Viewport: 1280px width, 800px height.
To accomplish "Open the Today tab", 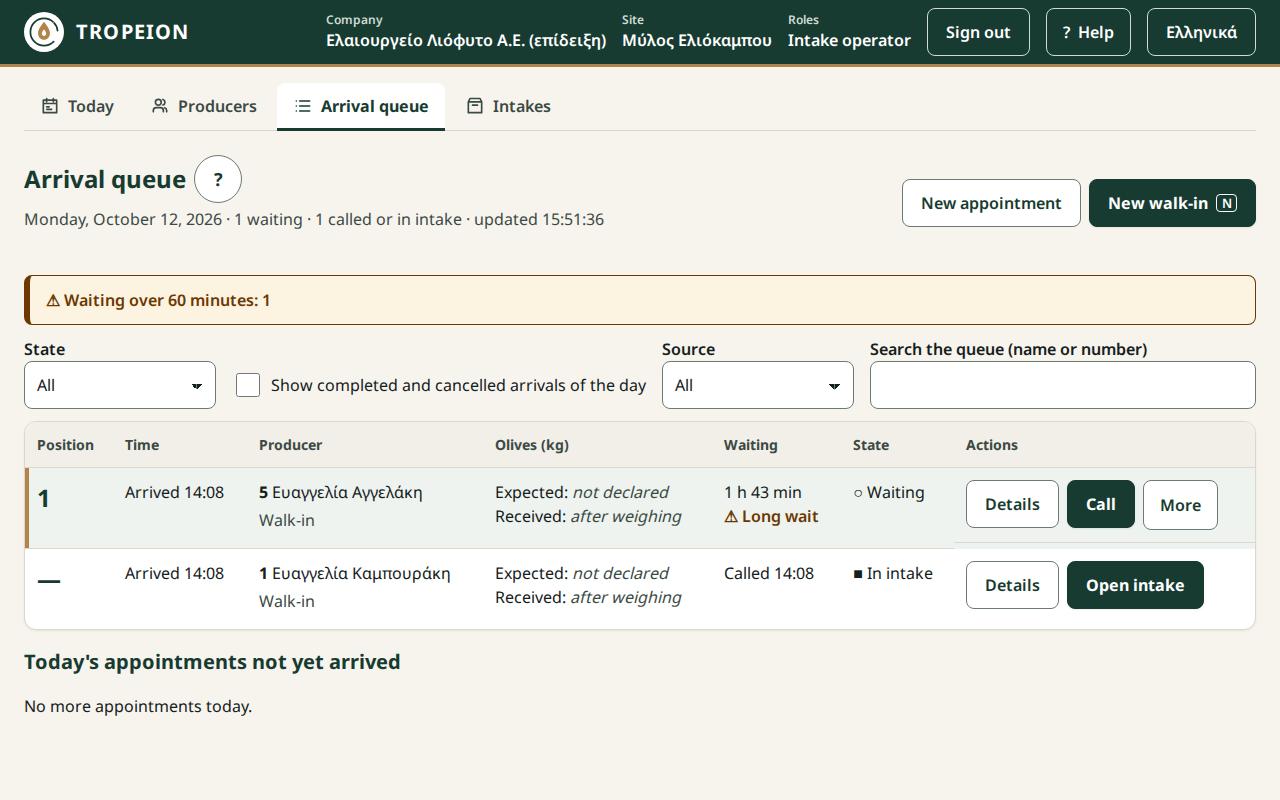I will click(77, 106).
